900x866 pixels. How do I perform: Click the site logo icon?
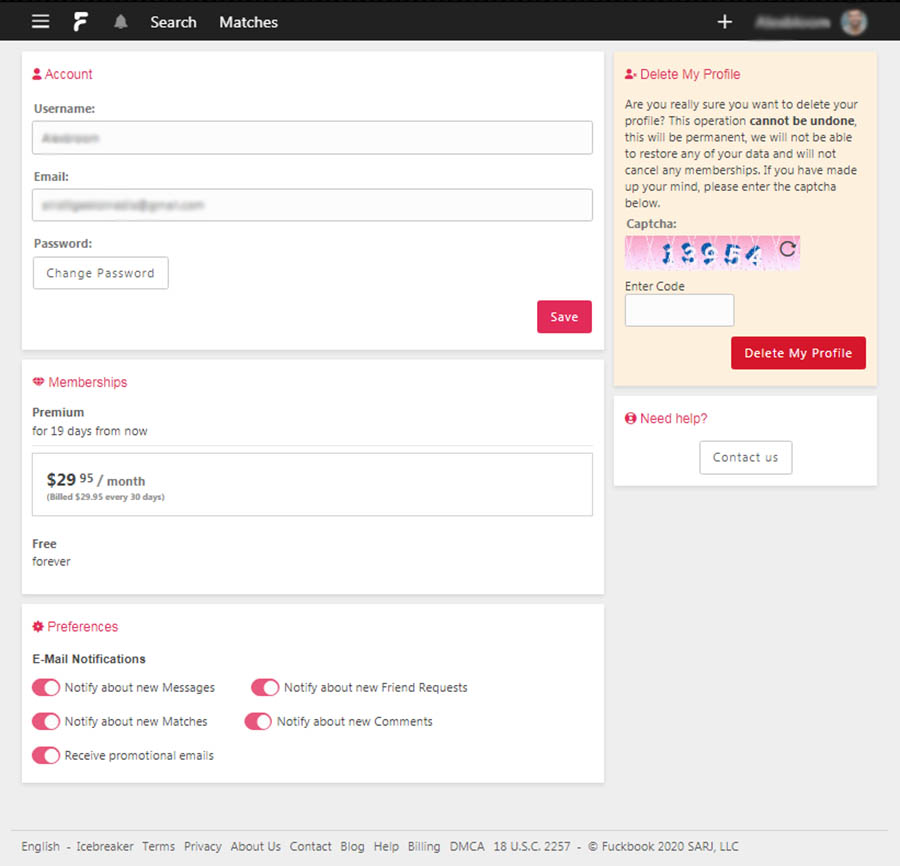tap(81, 22)
